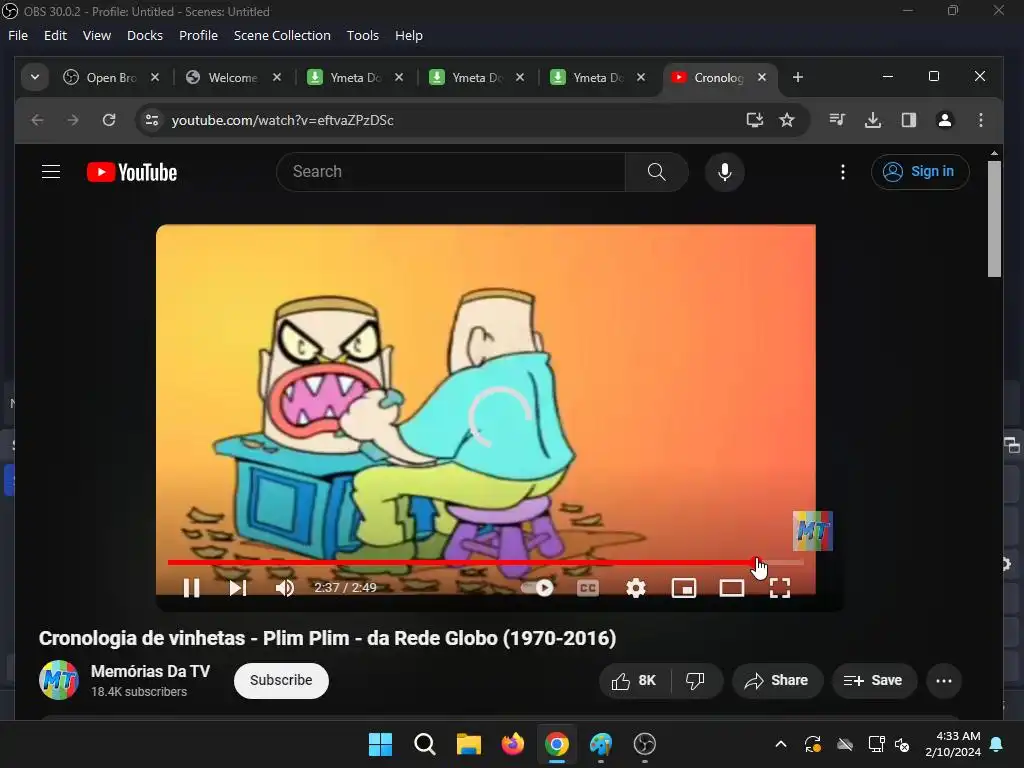Open OBS Studio from taskbar

point(645,744)
